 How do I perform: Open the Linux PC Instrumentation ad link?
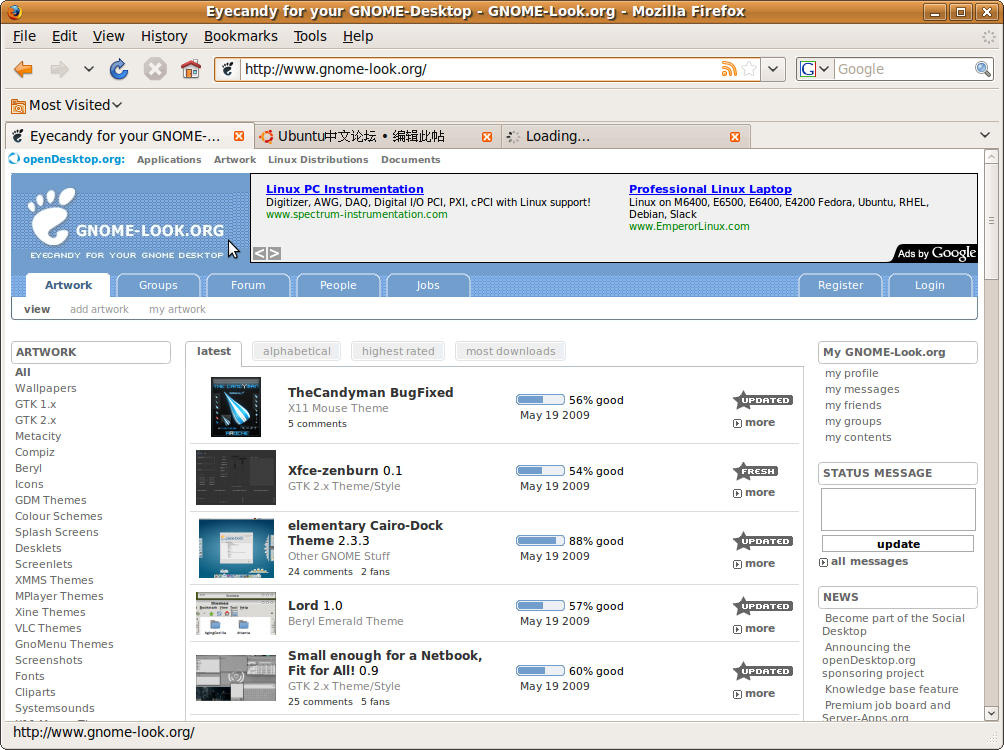coord(344,189)
